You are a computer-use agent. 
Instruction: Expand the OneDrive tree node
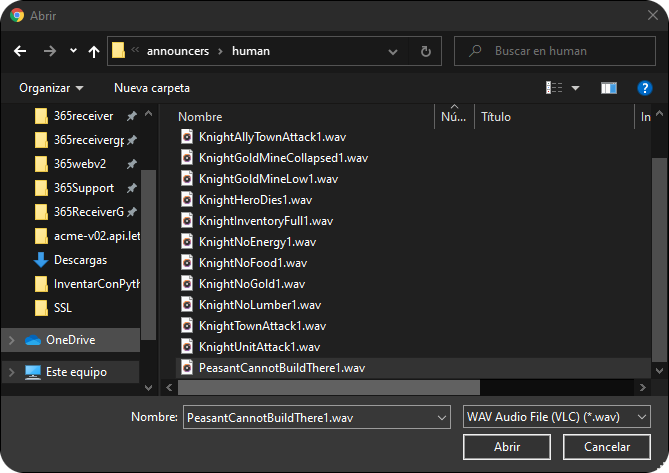(11, 340)
